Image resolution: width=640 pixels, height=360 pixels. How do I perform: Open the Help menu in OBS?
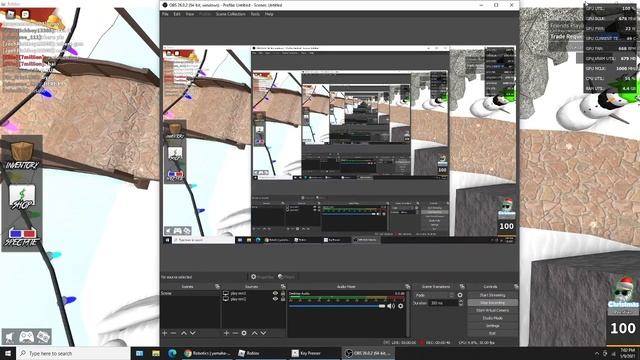pos(269,14)
